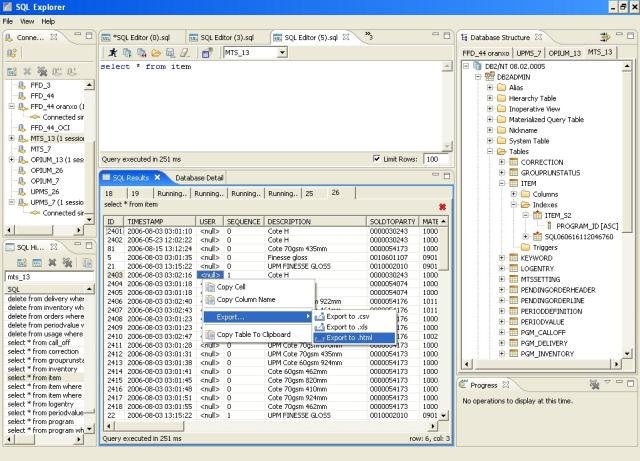640x461 pixels.
Task: Select result tab 18
Action: point(109,194)
